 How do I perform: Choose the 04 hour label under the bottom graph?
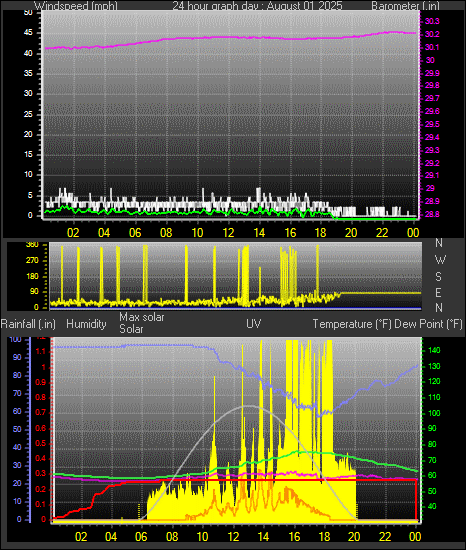tap(111, 537)
